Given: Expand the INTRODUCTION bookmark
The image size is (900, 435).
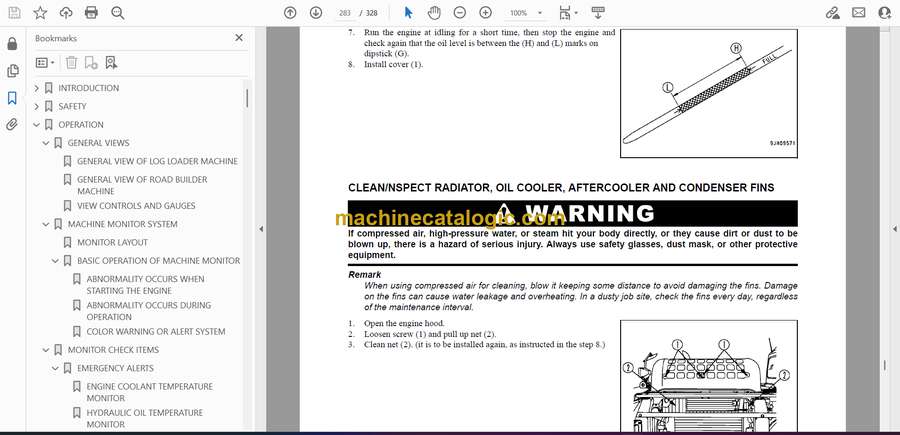Looking at the screenshot, I should pyautogui.click(x=37, y=88).
